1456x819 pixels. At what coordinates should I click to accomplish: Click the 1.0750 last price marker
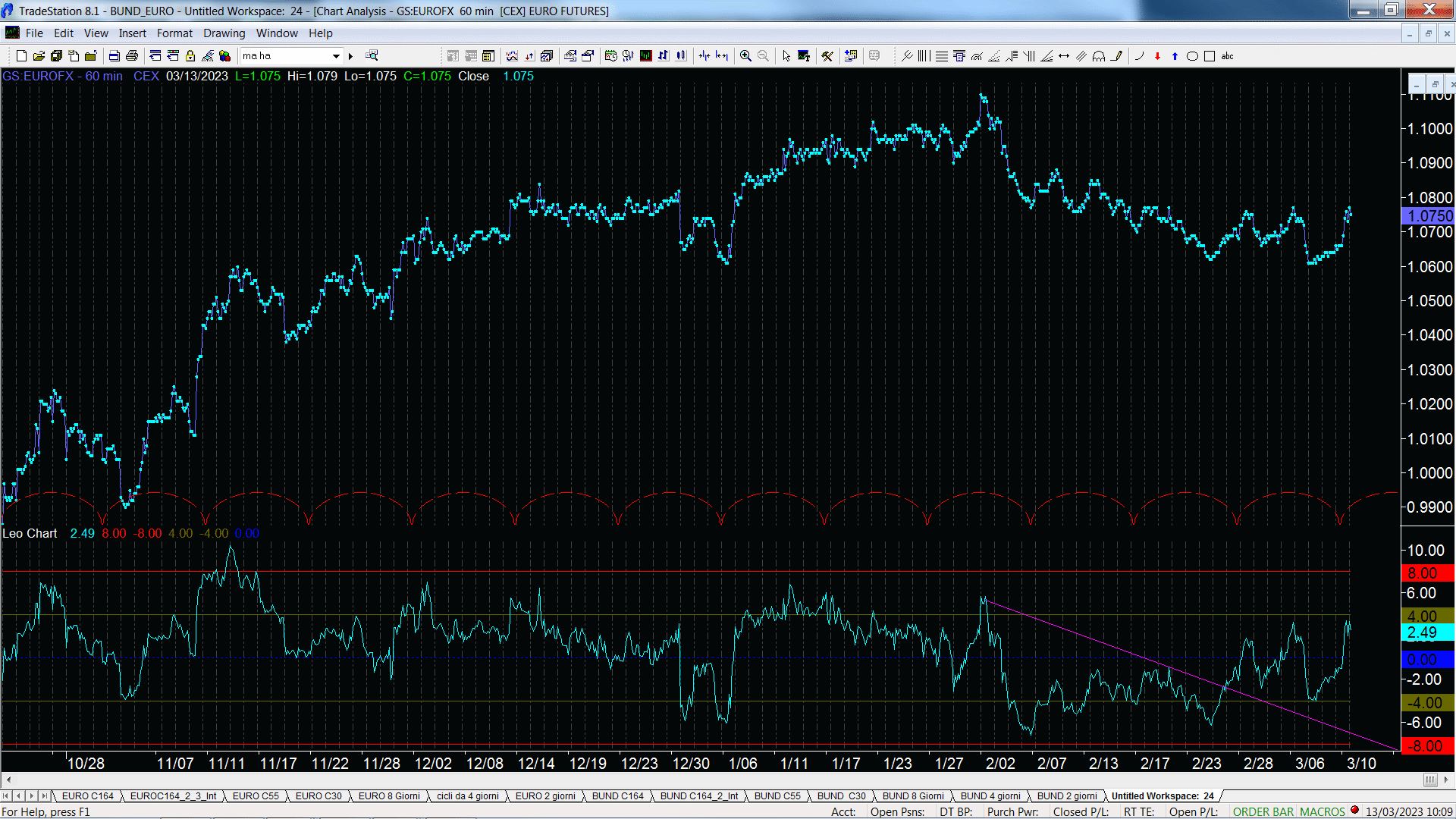[x=1428, y=216]
